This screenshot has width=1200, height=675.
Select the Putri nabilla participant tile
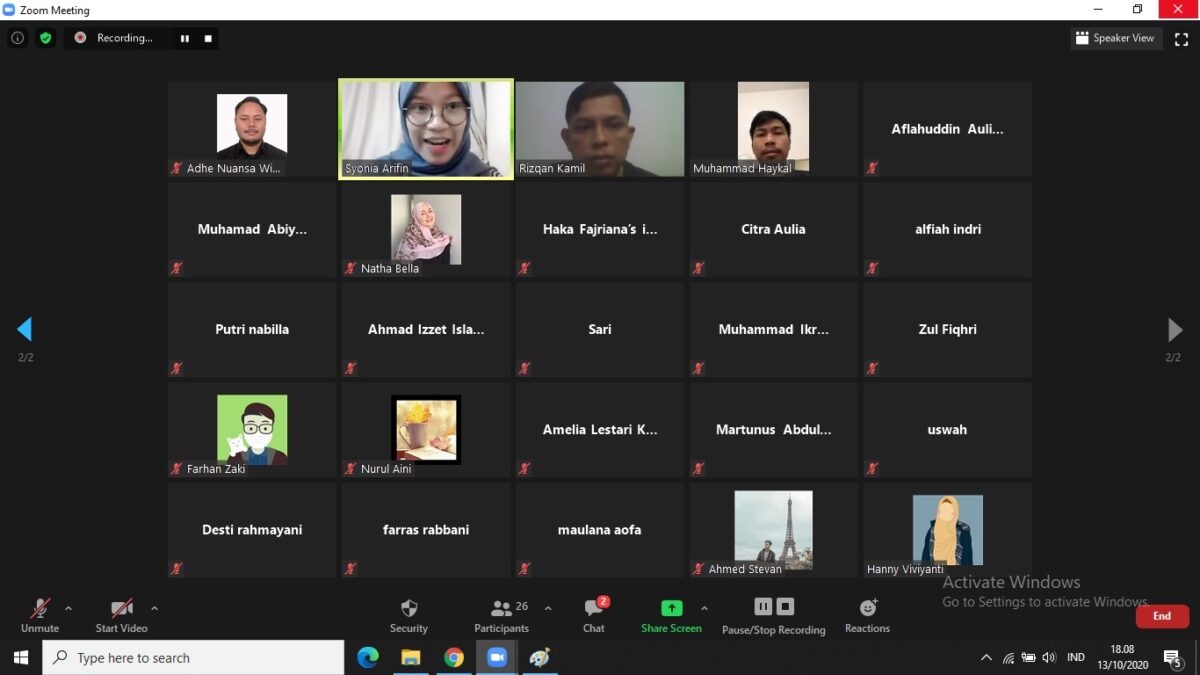252,329
